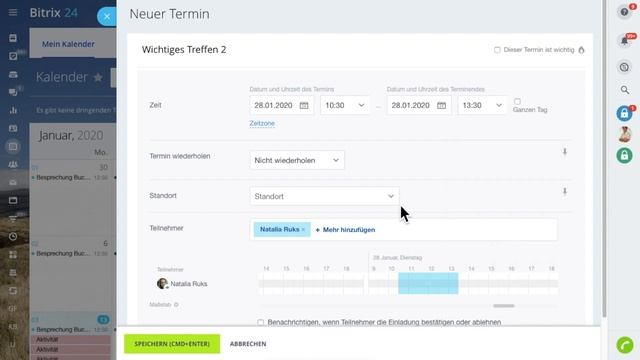The height and width of the screenshot is (360, 640).
Task: Pin the Termin wiederholen section
Action: [565, 152]
